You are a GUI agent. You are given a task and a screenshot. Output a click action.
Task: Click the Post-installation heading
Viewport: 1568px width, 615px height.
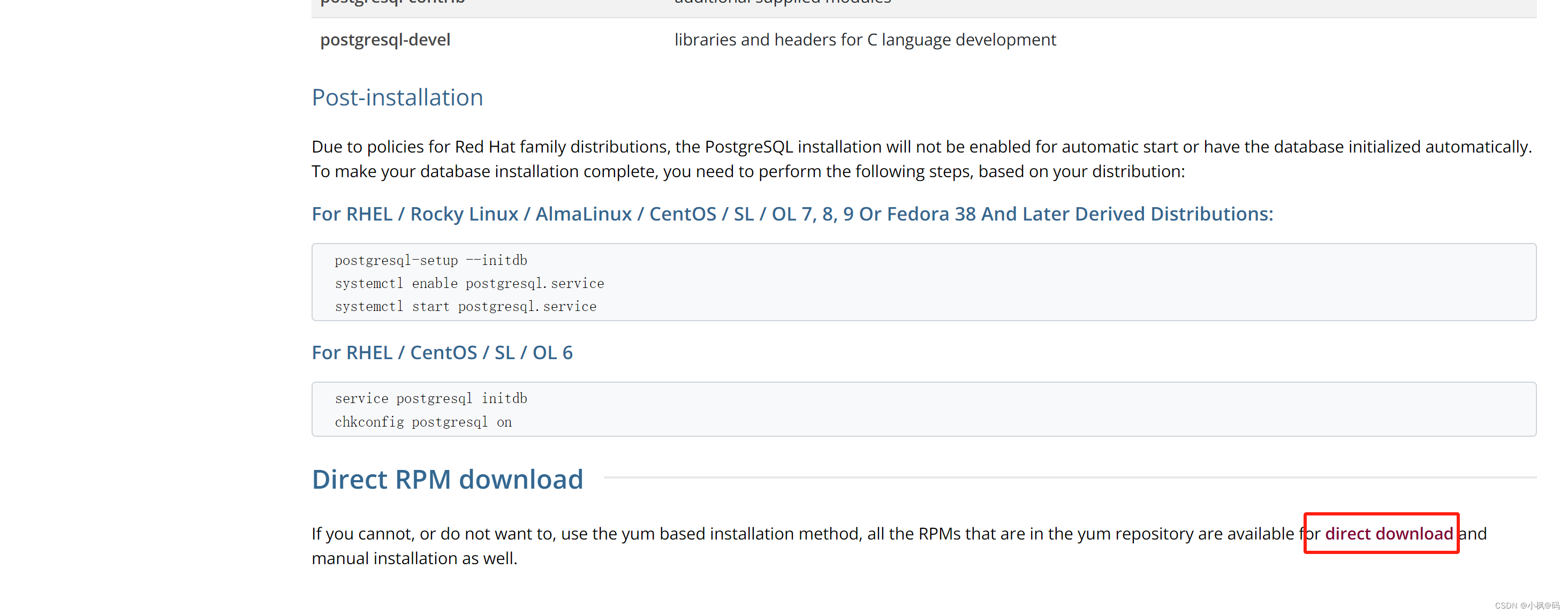(397, 97)
